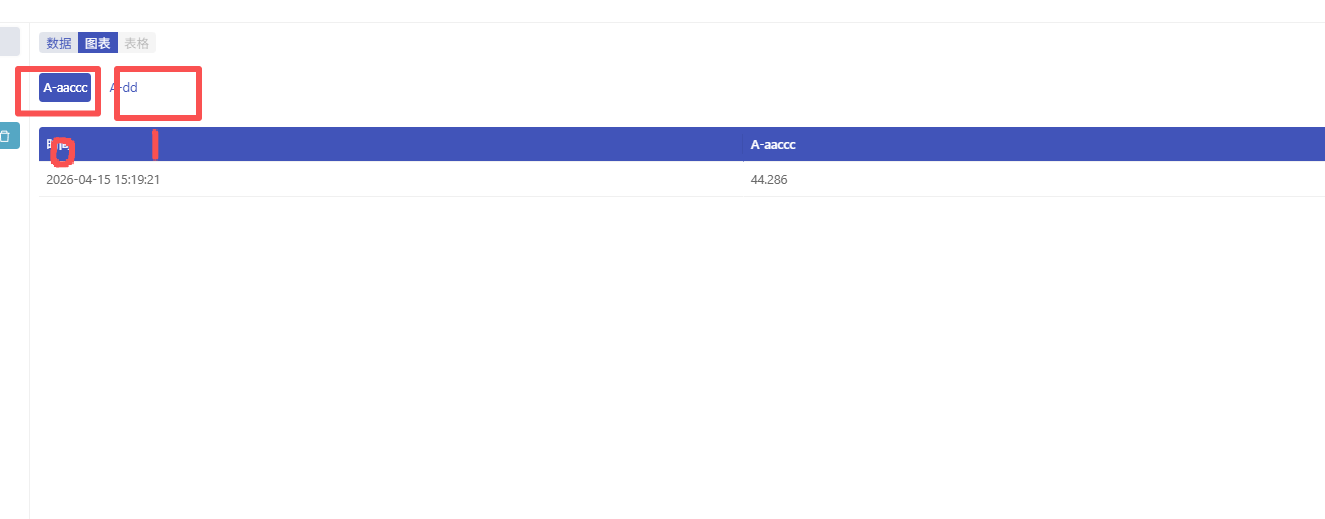Switch to the 数据 tab
This screenshot has height=519, width=1325.
tap(59, 43)
